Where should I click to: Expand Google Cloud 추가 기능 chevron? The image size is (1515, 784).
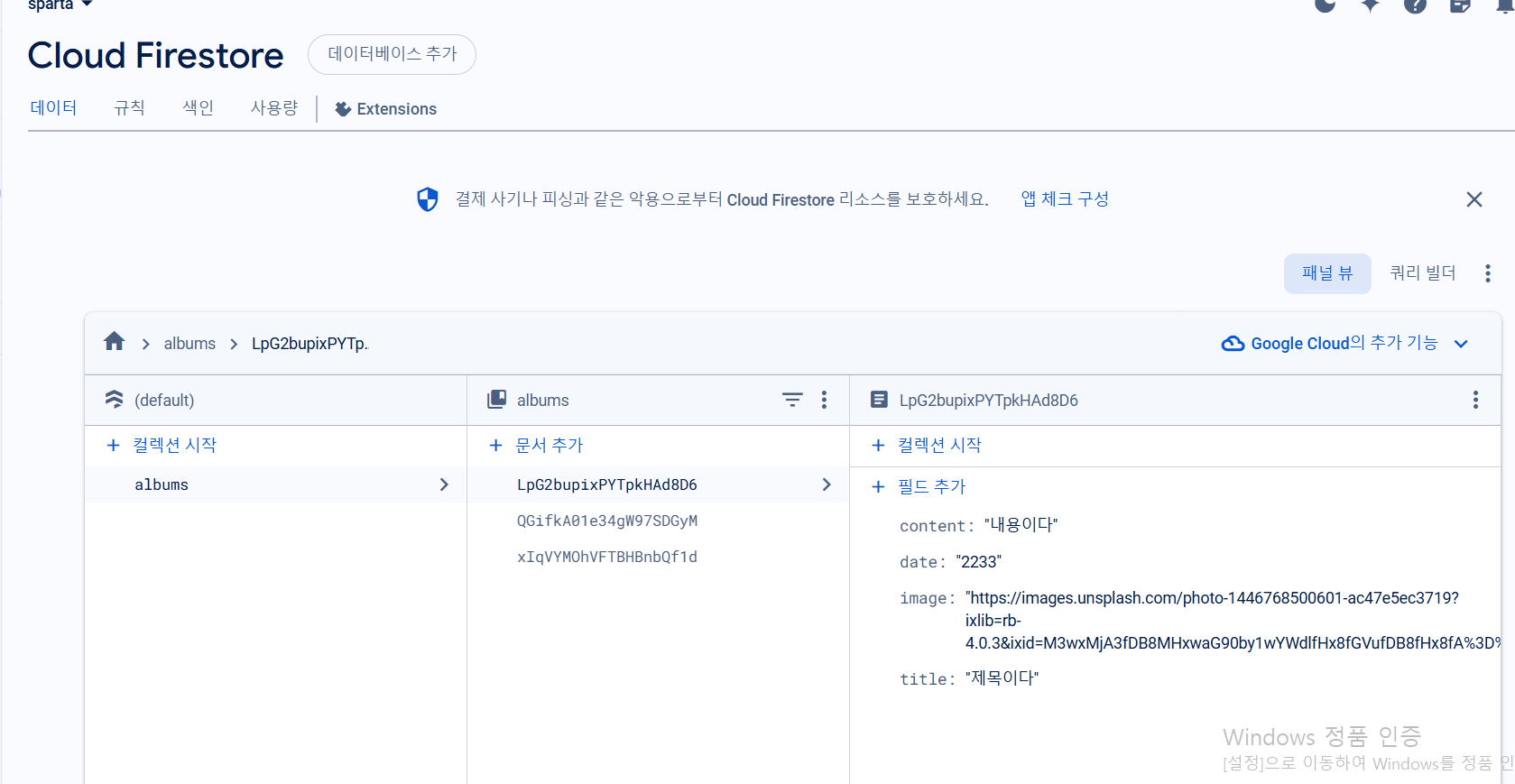click(x=1462, y=344)
